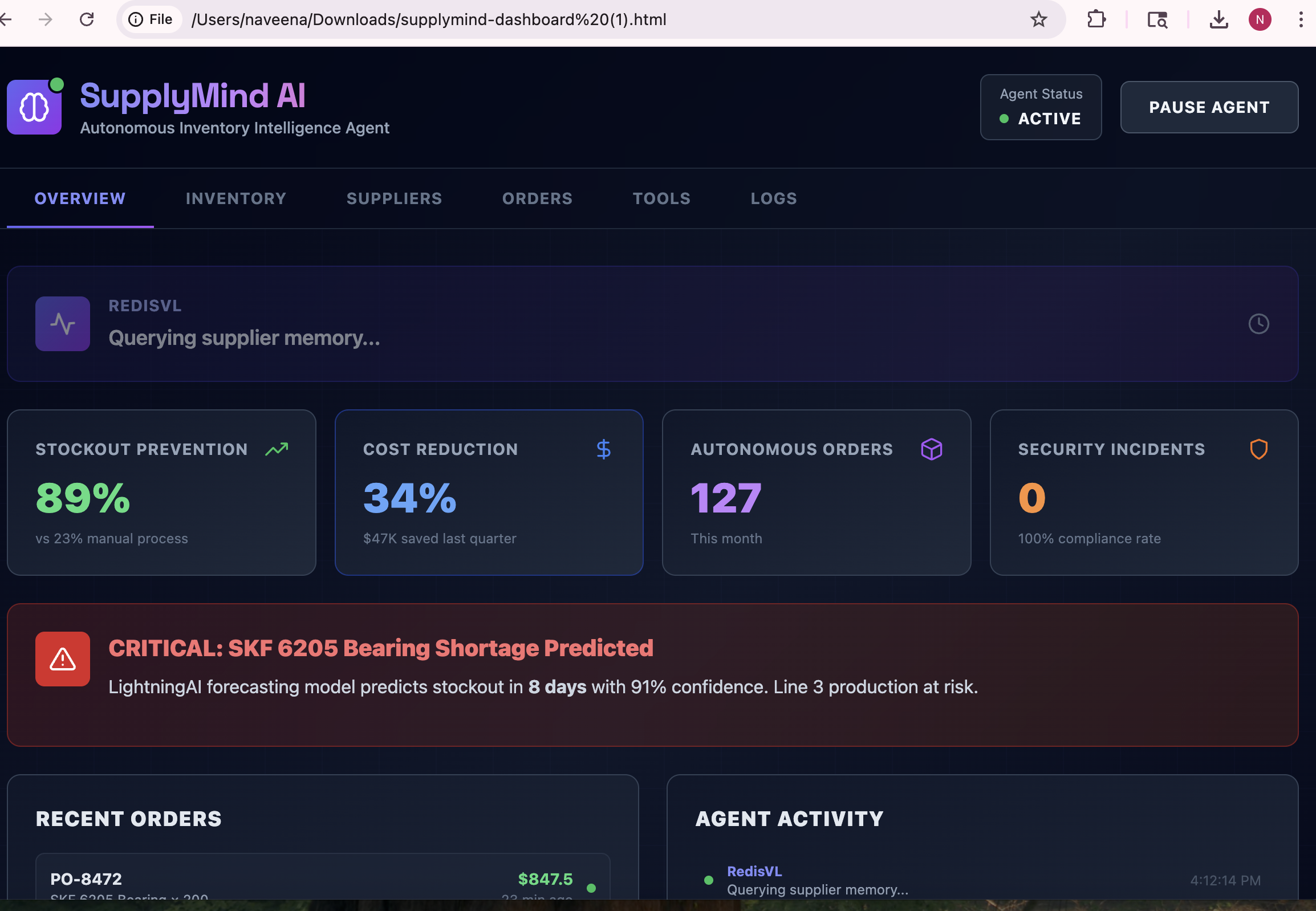Screen dimensions: 1316x911
Task: Switch to the Inventory tab
Action: click(x=236, y=198)
